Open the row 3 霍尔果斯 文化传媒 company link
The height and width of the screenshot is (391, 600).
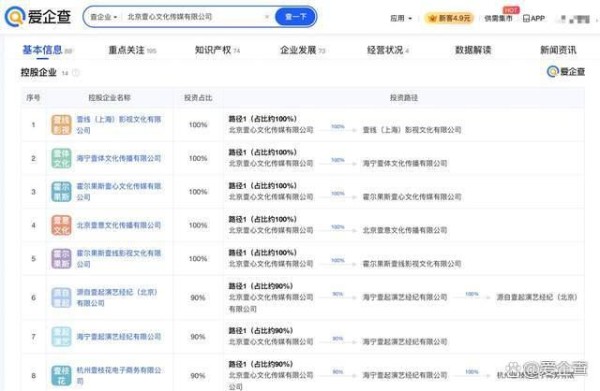pos(119,192)
